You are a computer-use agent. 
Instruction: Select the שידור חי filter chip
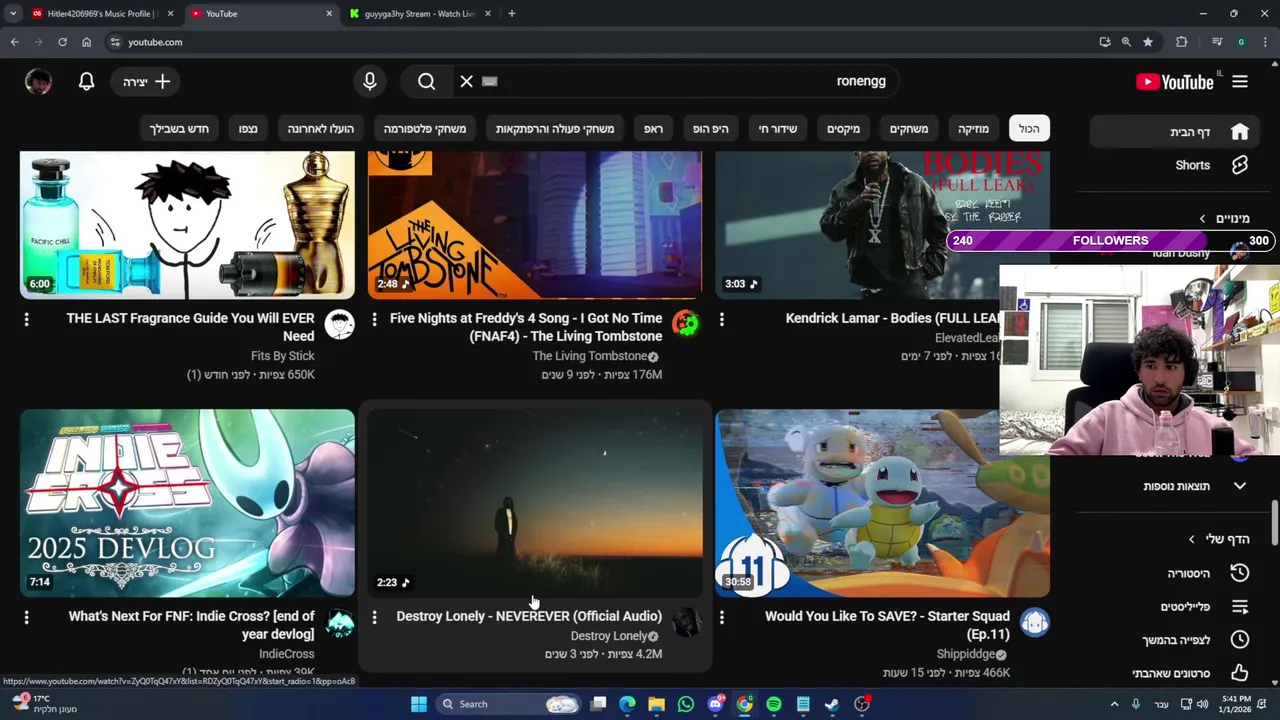pyautogui.click(x=778, y=129)
